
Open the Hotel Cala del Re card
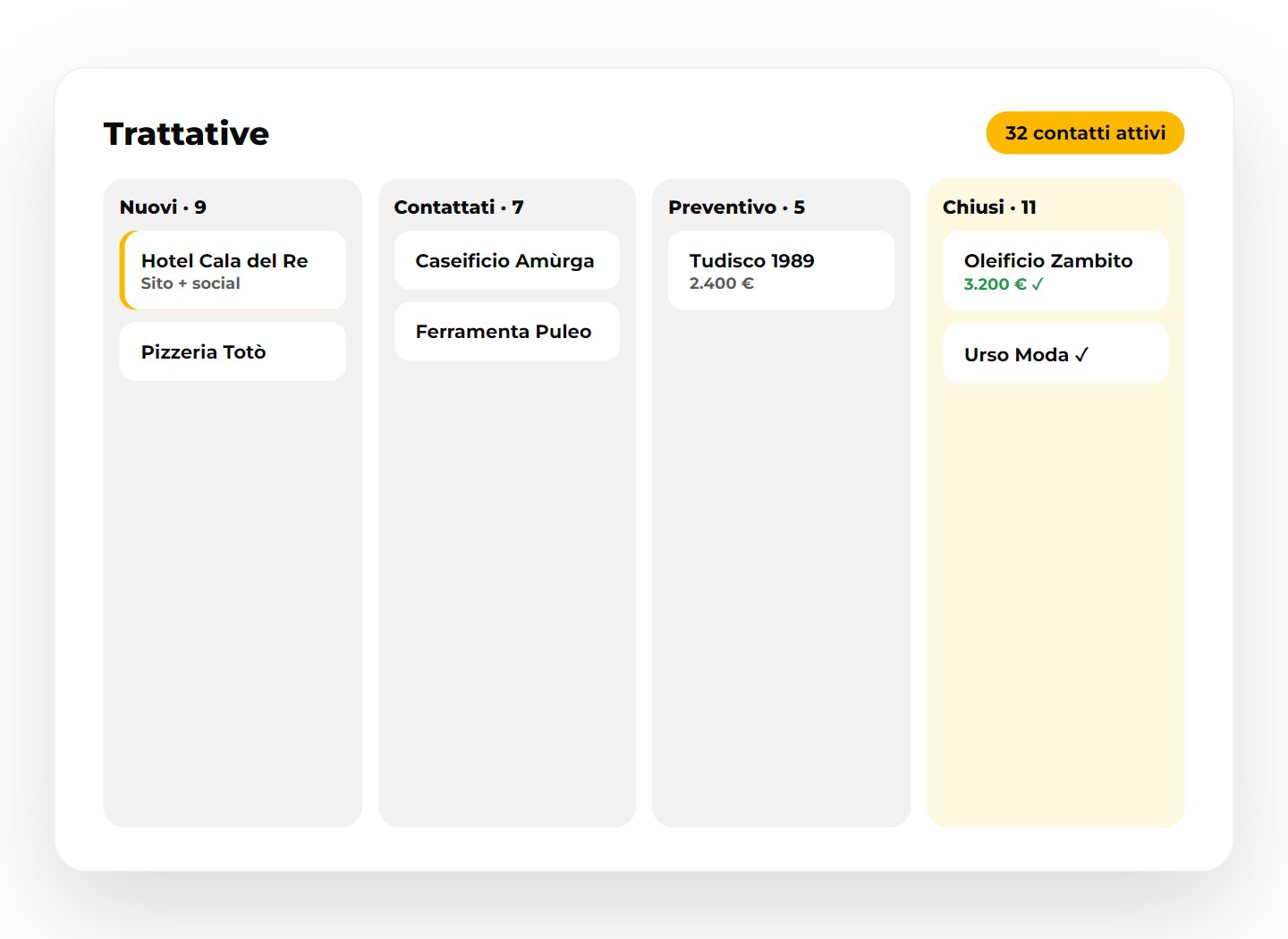(233, 270)
